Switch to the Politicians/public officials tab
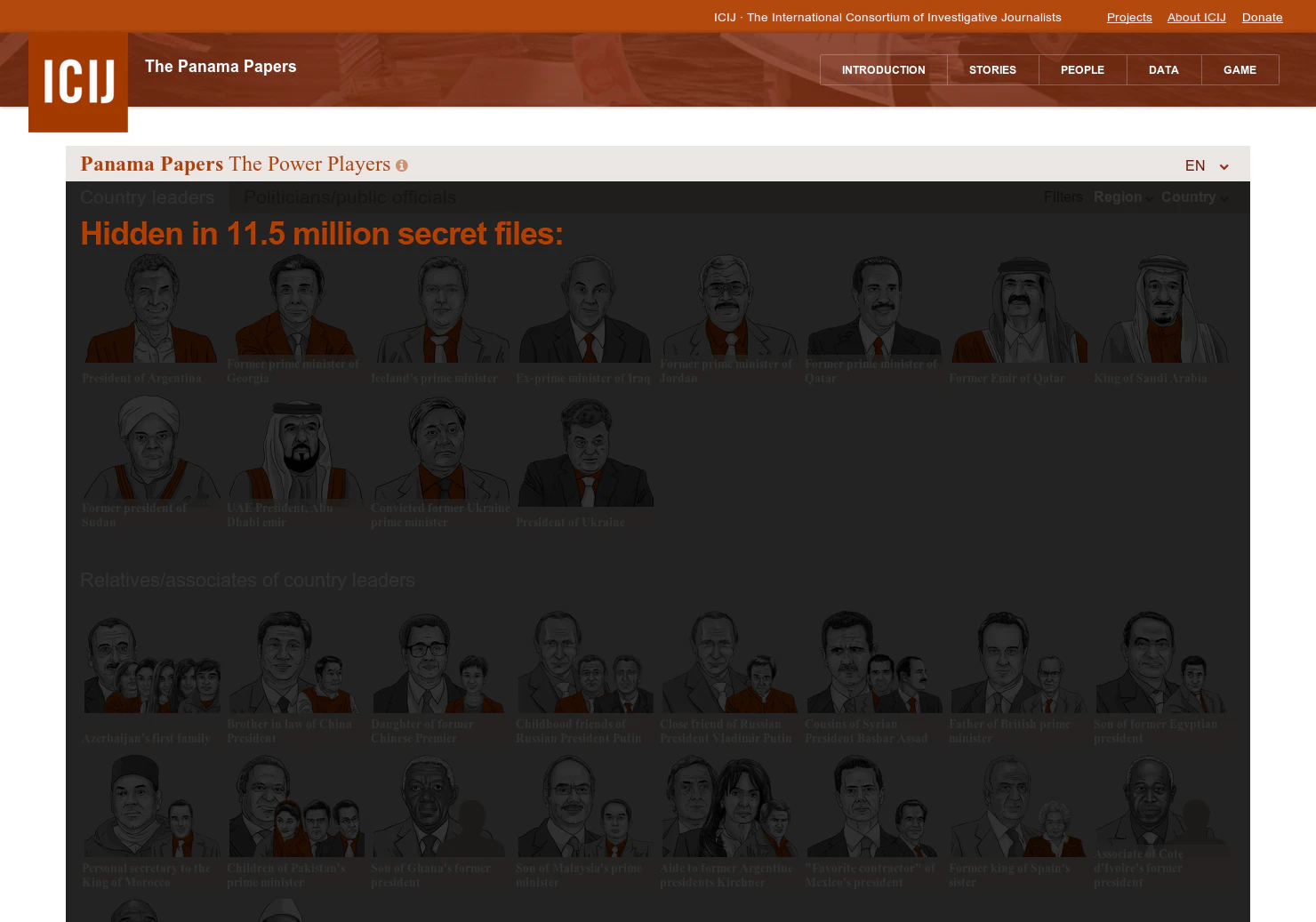The image size is (1316, 922). tap(349, 196)
